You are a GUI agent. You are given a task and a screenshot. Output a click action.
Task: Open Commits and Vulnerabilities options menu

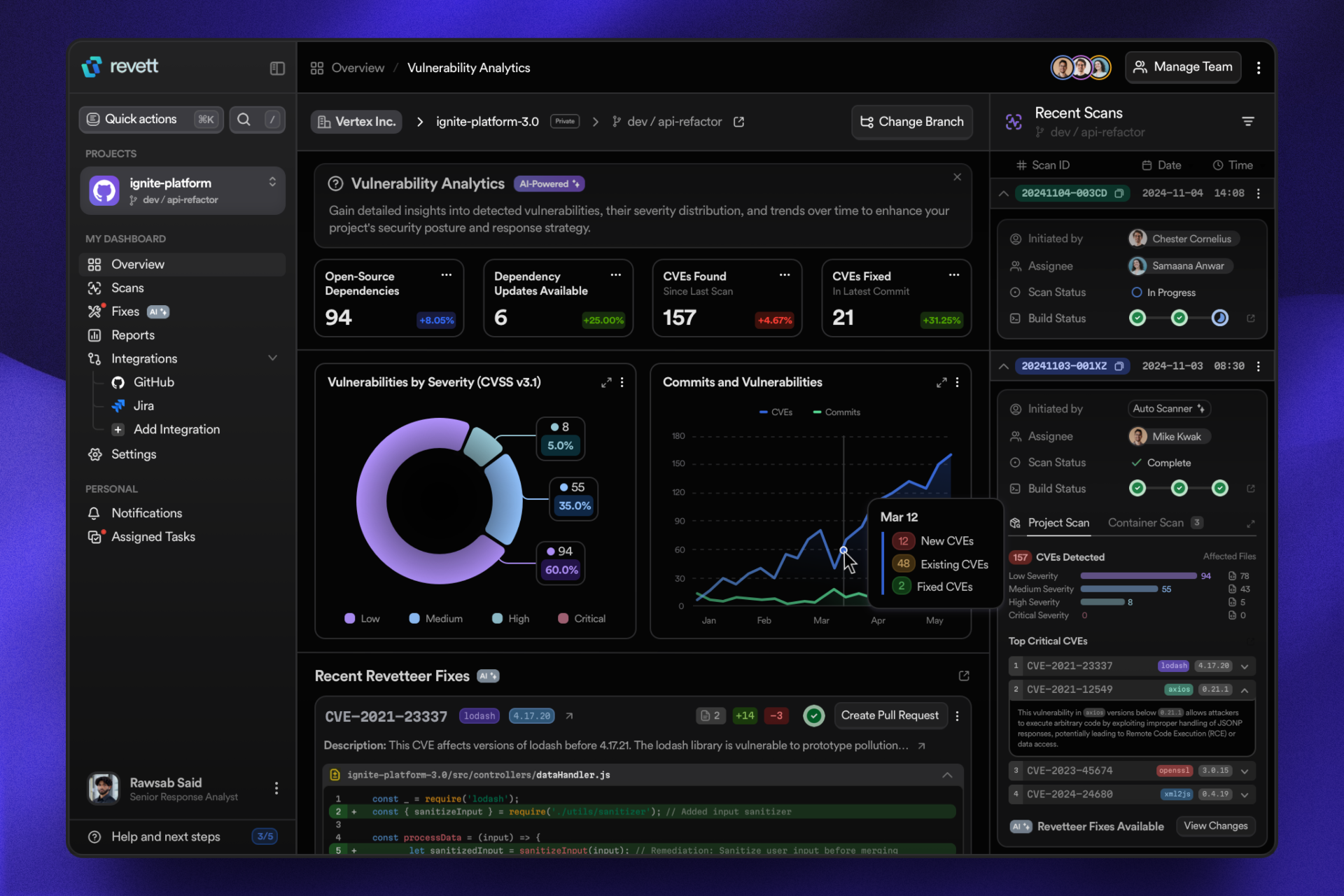click(957, 382)
